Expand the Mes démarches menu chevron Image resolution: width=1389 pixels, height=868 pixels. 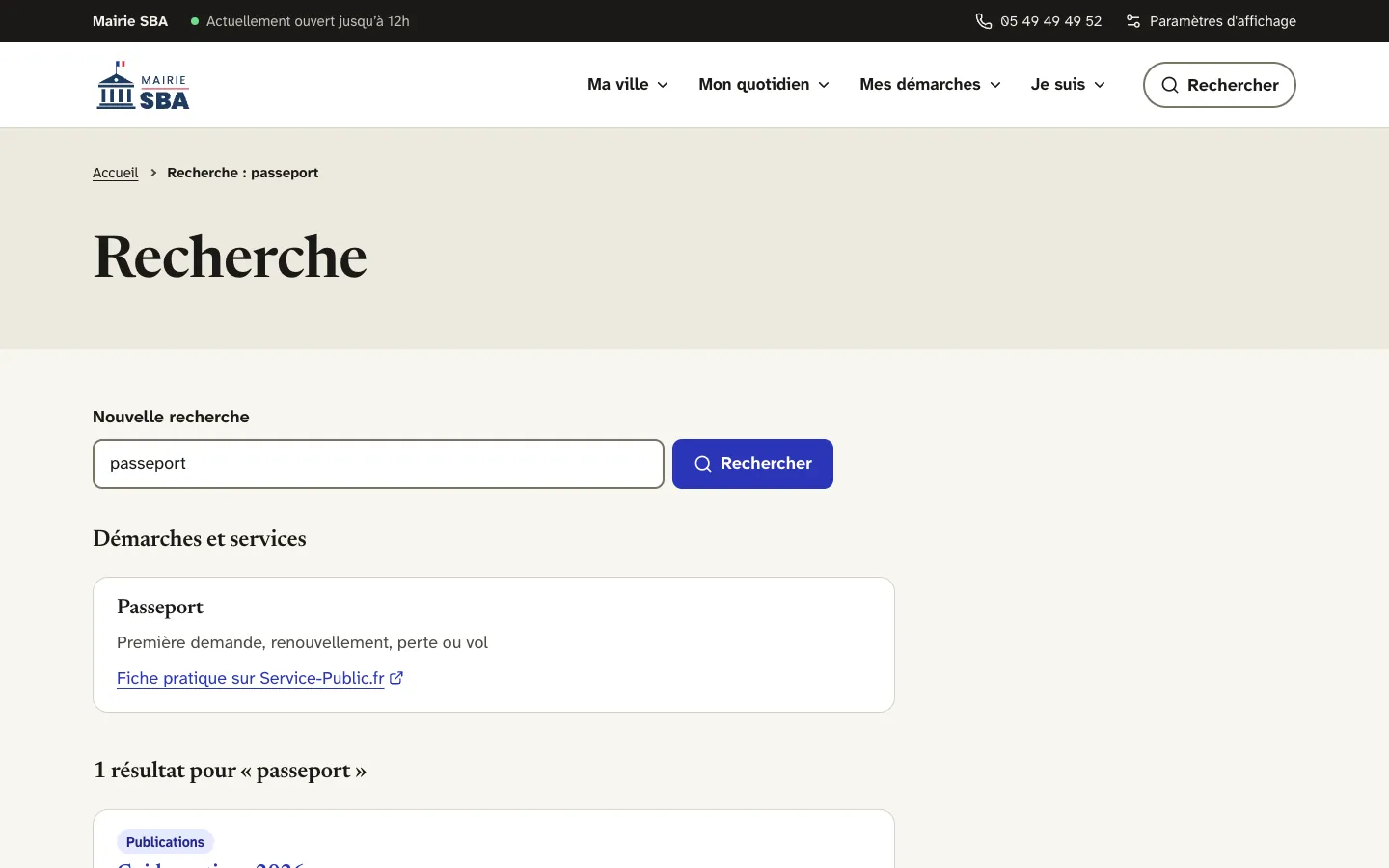(x=995, y=85)
